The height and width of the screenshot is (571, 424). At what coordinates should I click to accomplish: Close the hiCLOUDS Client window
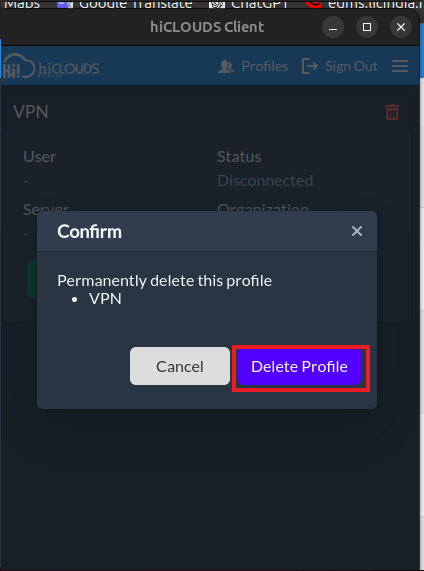[401, 27]
